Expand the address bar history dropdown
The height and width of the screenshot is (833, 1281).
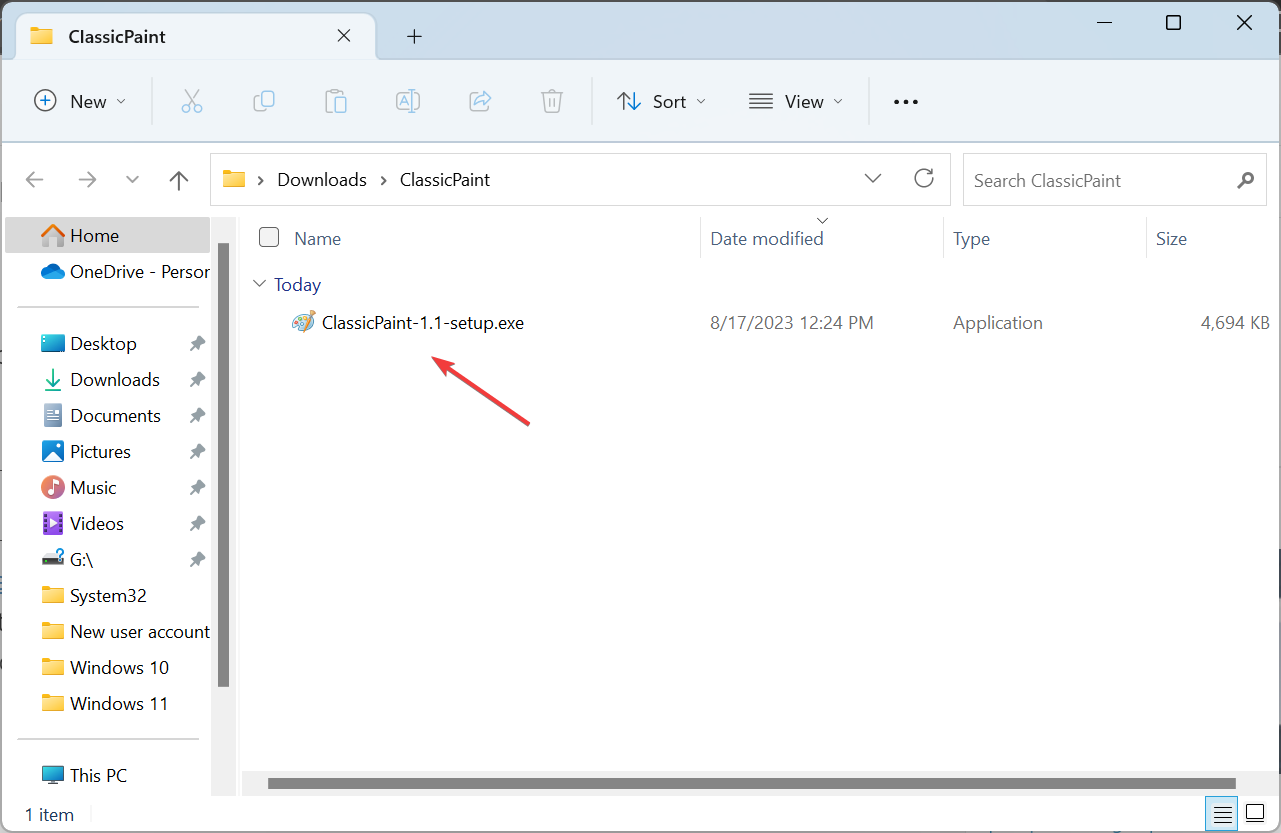pyautogui.click(x=873, y=179)
